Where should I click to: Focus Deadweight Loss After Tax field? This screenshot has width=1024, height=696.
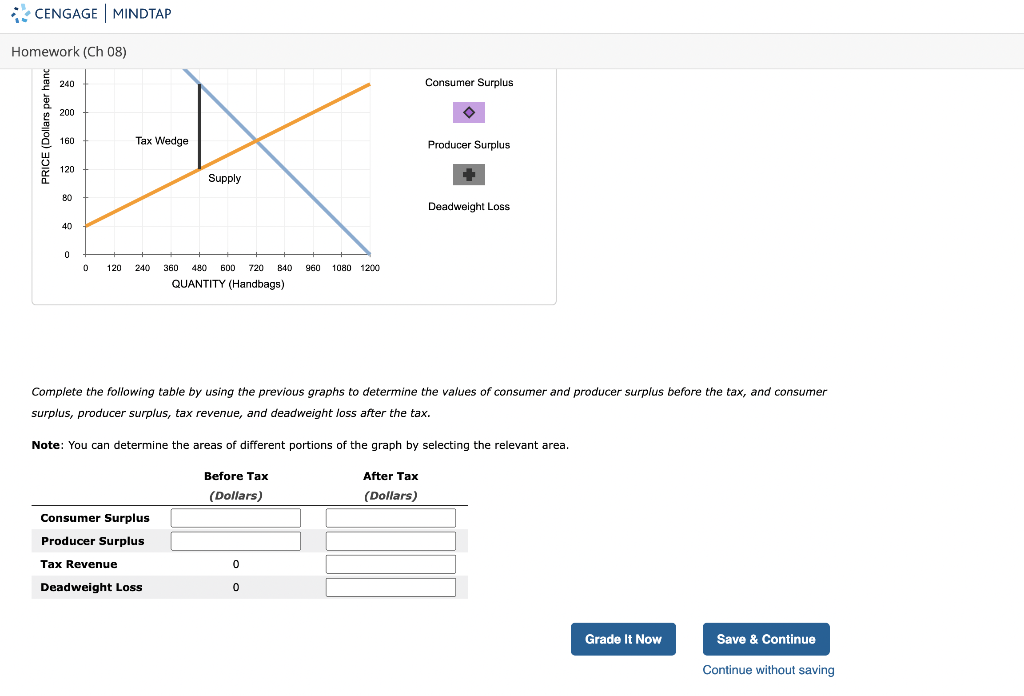pos(391,587)
